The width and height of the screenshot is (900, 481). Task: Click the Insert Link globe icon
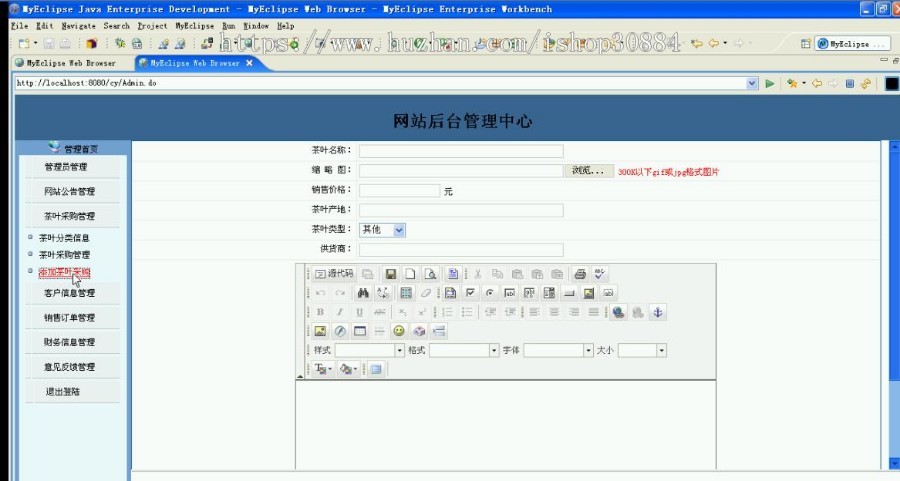(x=618, y=312)
